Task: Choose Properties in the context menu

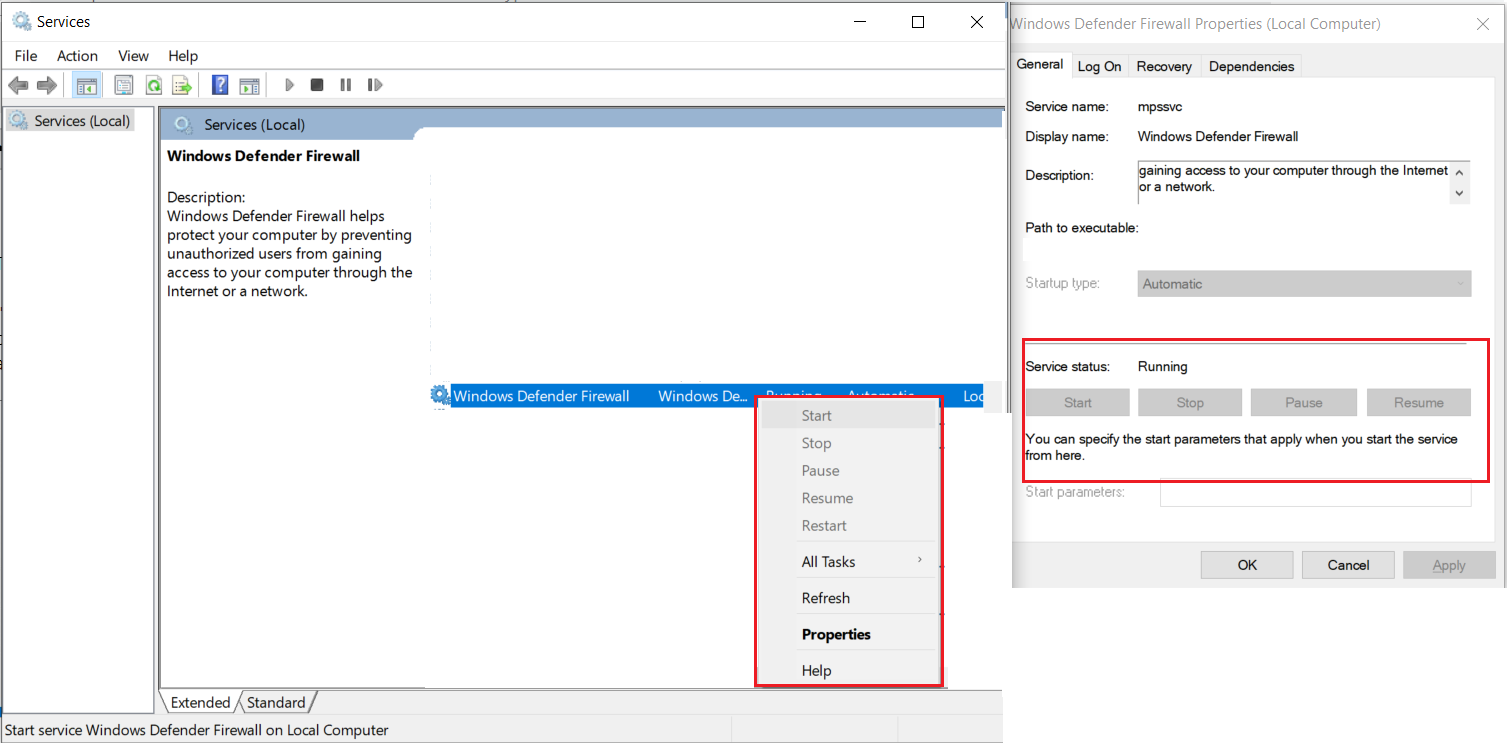Action: click(x=848, y=635)
